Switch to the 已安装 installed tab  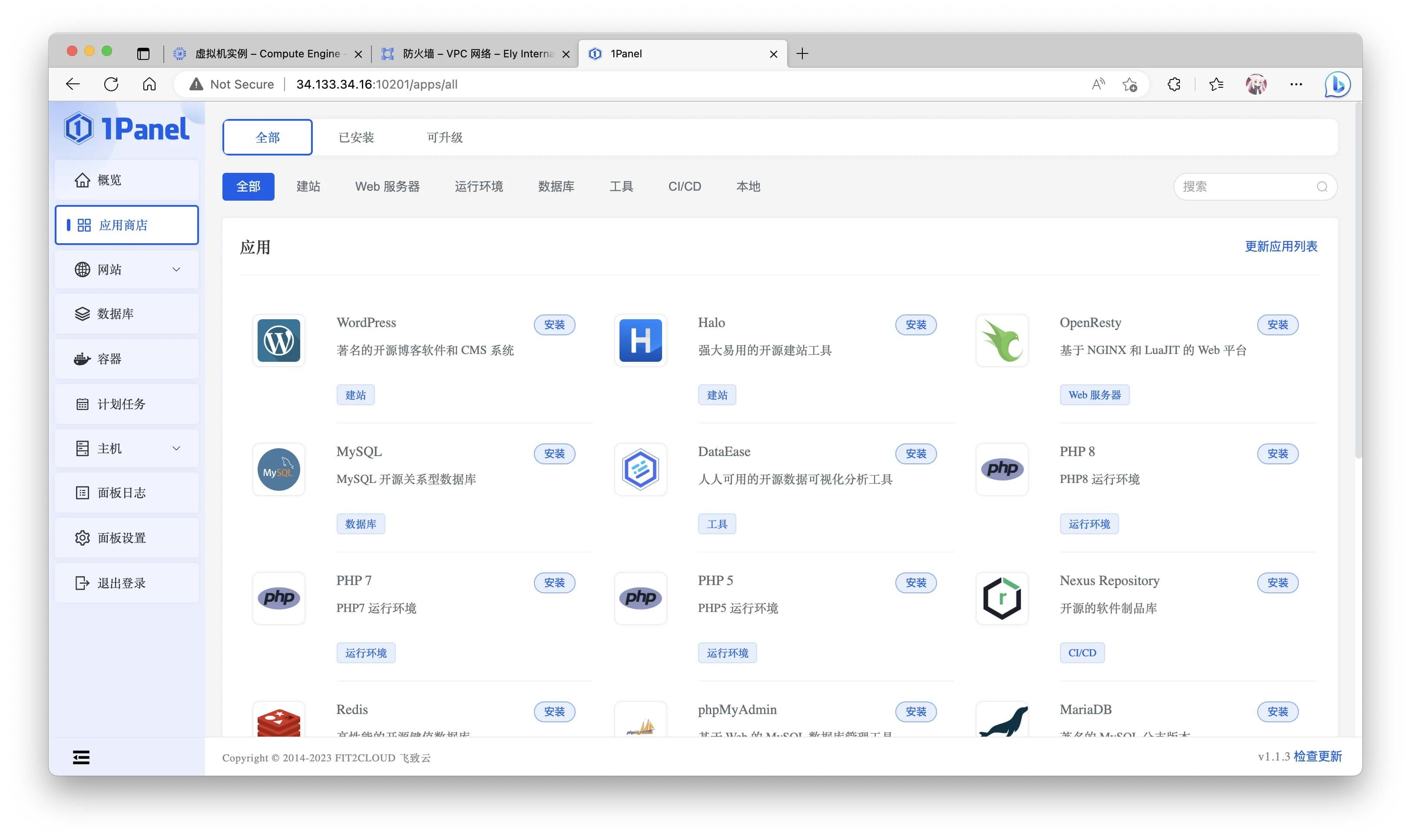356,138
